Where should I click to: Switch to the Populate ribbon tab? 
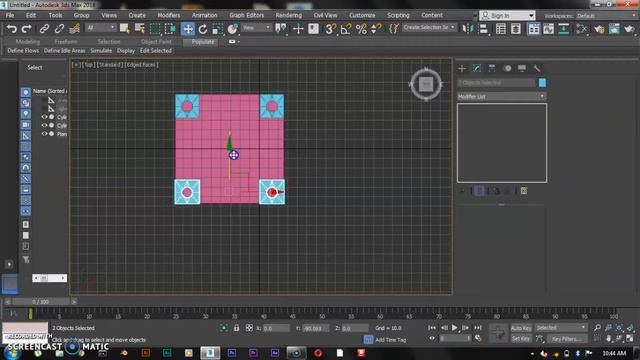pos(203,42)
